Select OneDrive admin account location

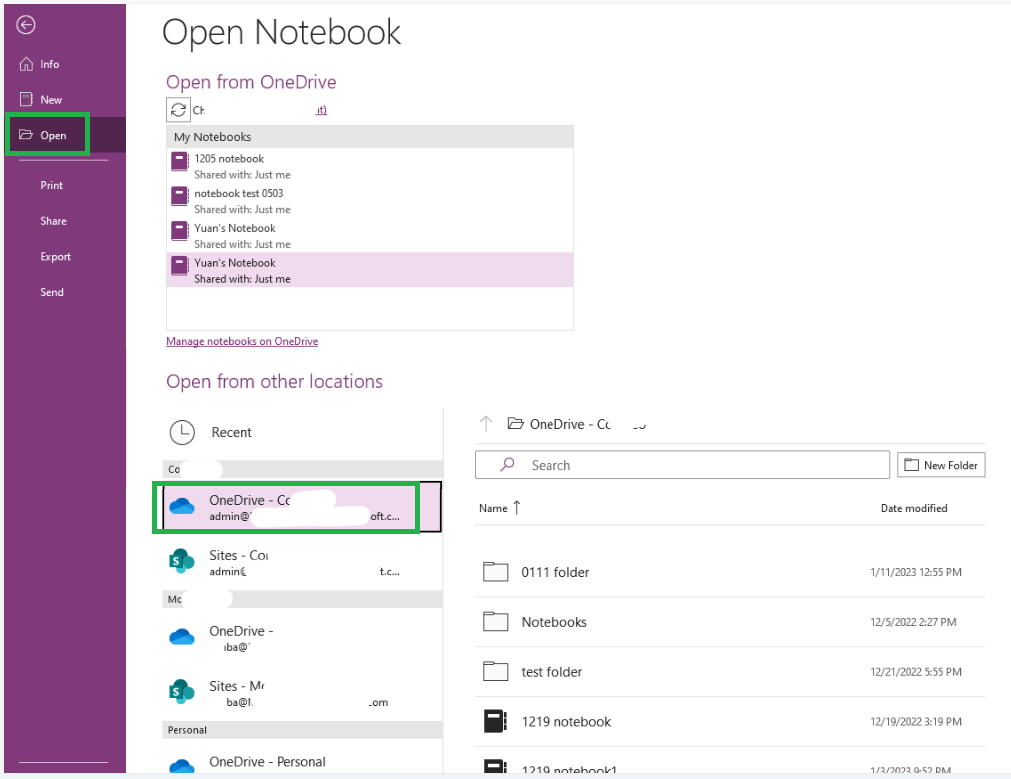coord(302,507)
